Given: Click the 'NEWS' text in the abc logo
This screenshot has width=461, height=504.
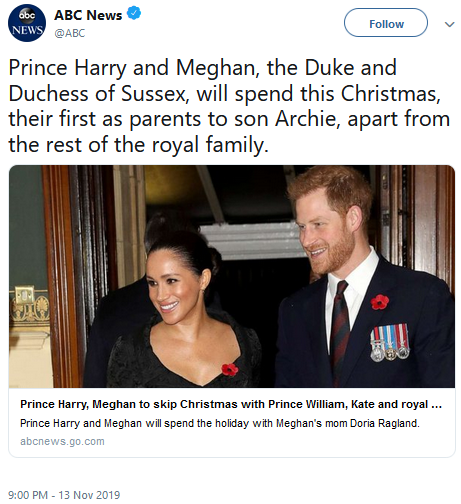Looking at the screenshot, I should [27, 30].
